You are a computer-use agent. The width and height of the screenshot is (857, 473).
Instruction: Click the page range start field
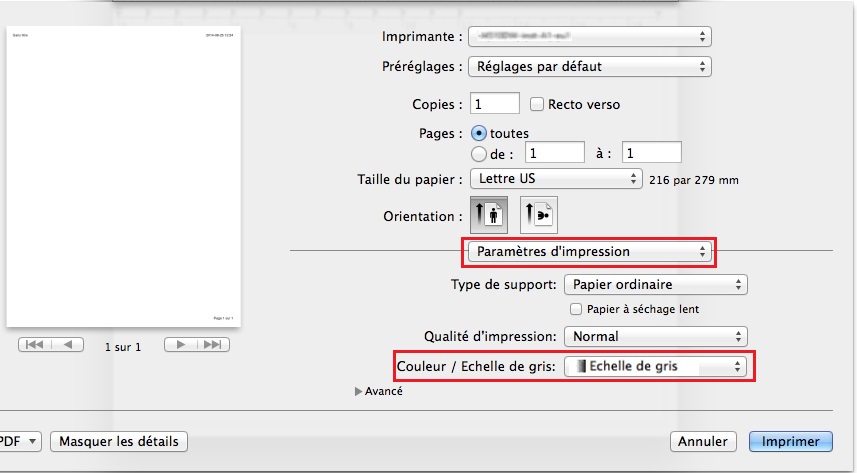click(x=555, y=153)
